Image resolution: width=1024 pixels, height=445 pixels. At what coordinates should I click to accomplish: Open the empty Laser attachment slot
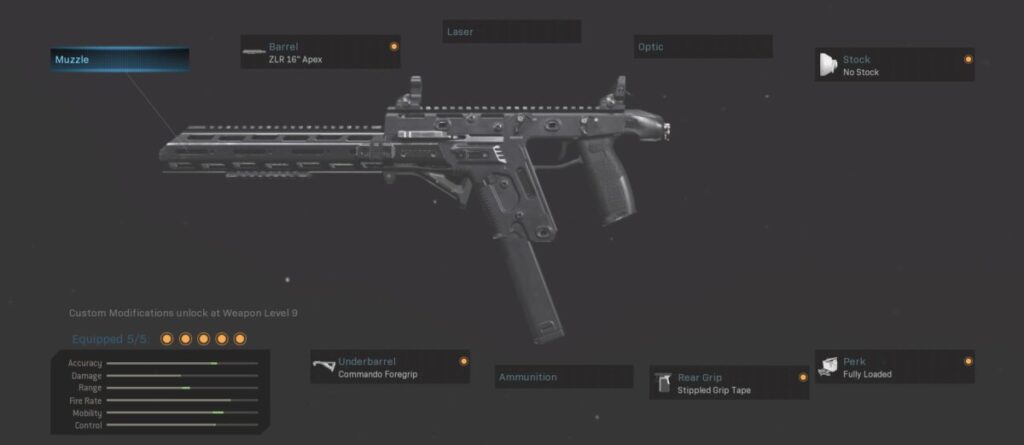click(511, 31)
